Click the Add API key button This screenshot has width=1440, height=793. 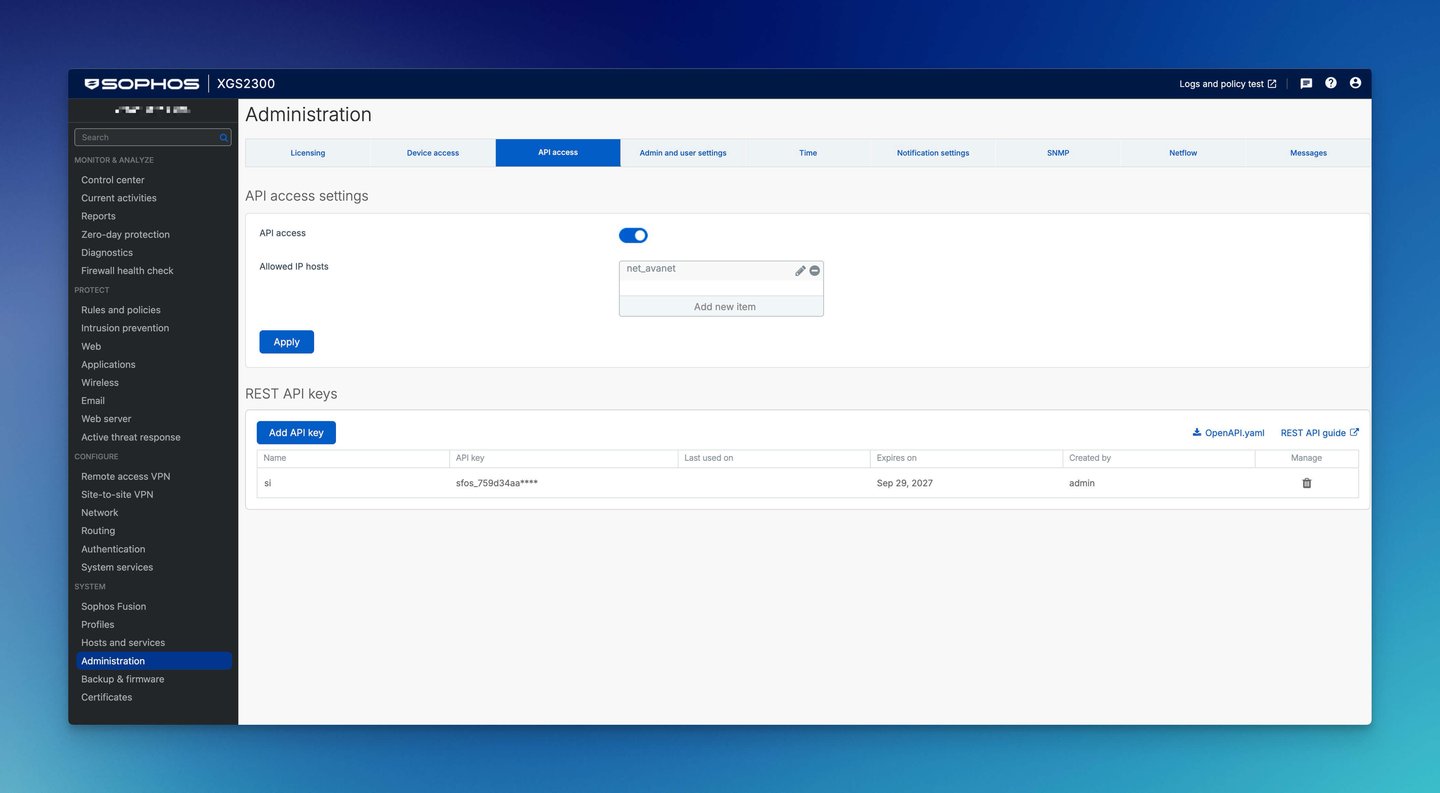coord(296,433)
